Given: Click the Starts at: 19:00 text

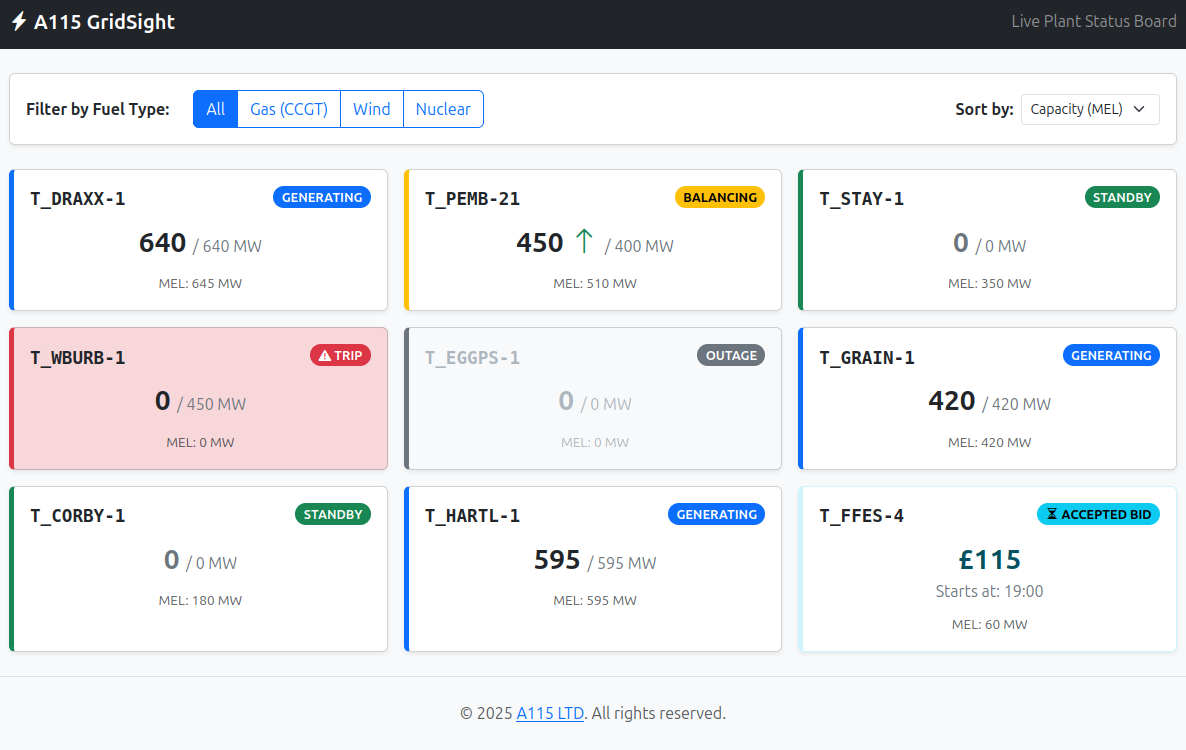Looking at the screenshot, I should tap(989, 591).
